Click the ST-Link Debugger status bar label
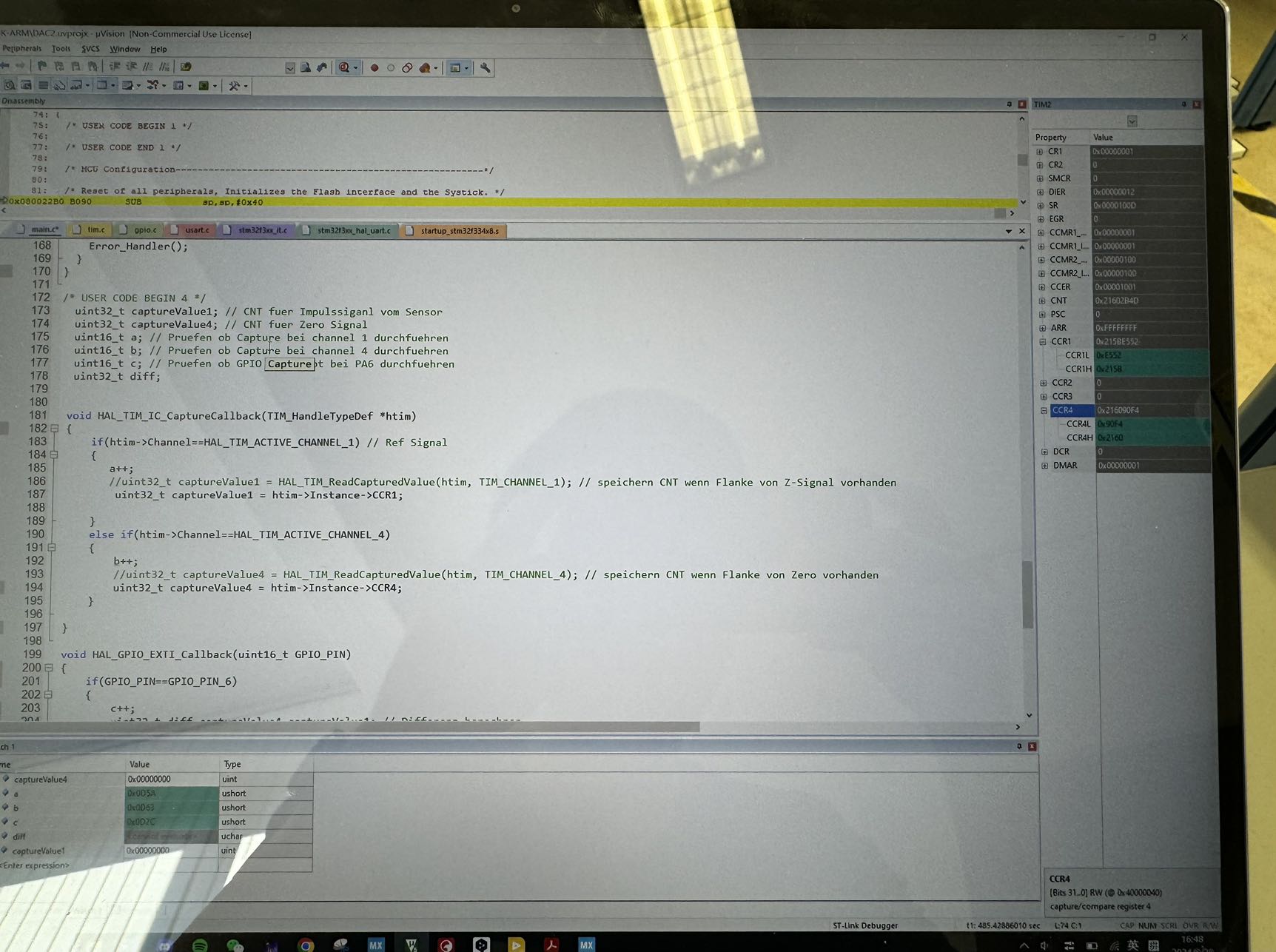The height and width of the screenshot is (952, 1276). click(x=866, y=925)
